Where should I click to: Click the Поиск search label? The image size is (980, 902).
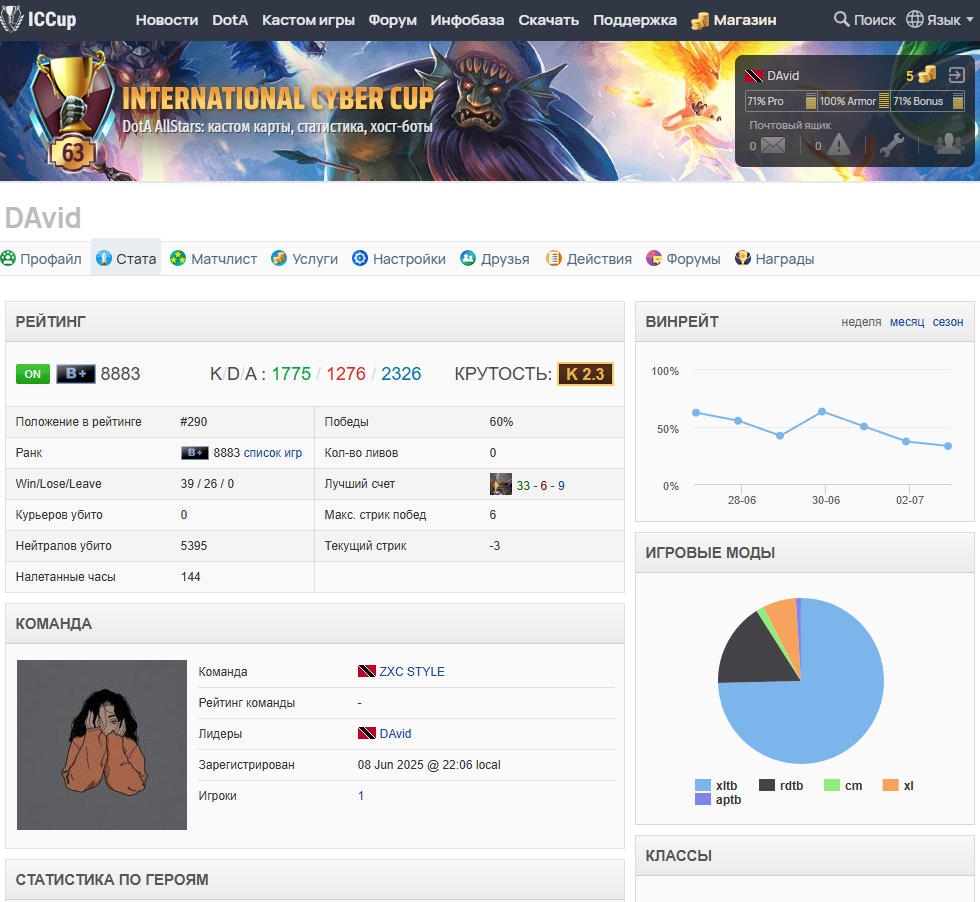874,20
